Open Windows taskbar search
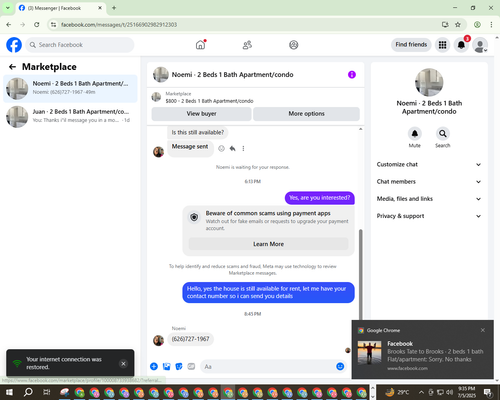Viewport: 500px width, 400px height. pyautogui.click(x=28, y=392)
